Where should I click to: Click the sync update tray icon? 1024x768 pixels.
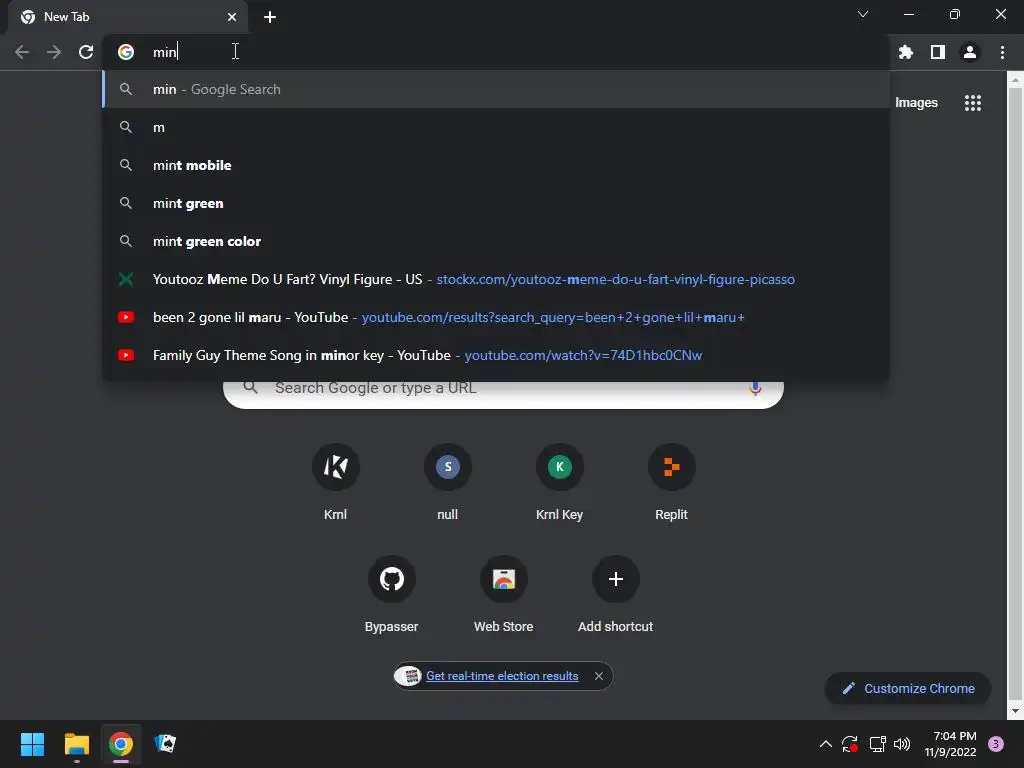(x=850, y=744)
